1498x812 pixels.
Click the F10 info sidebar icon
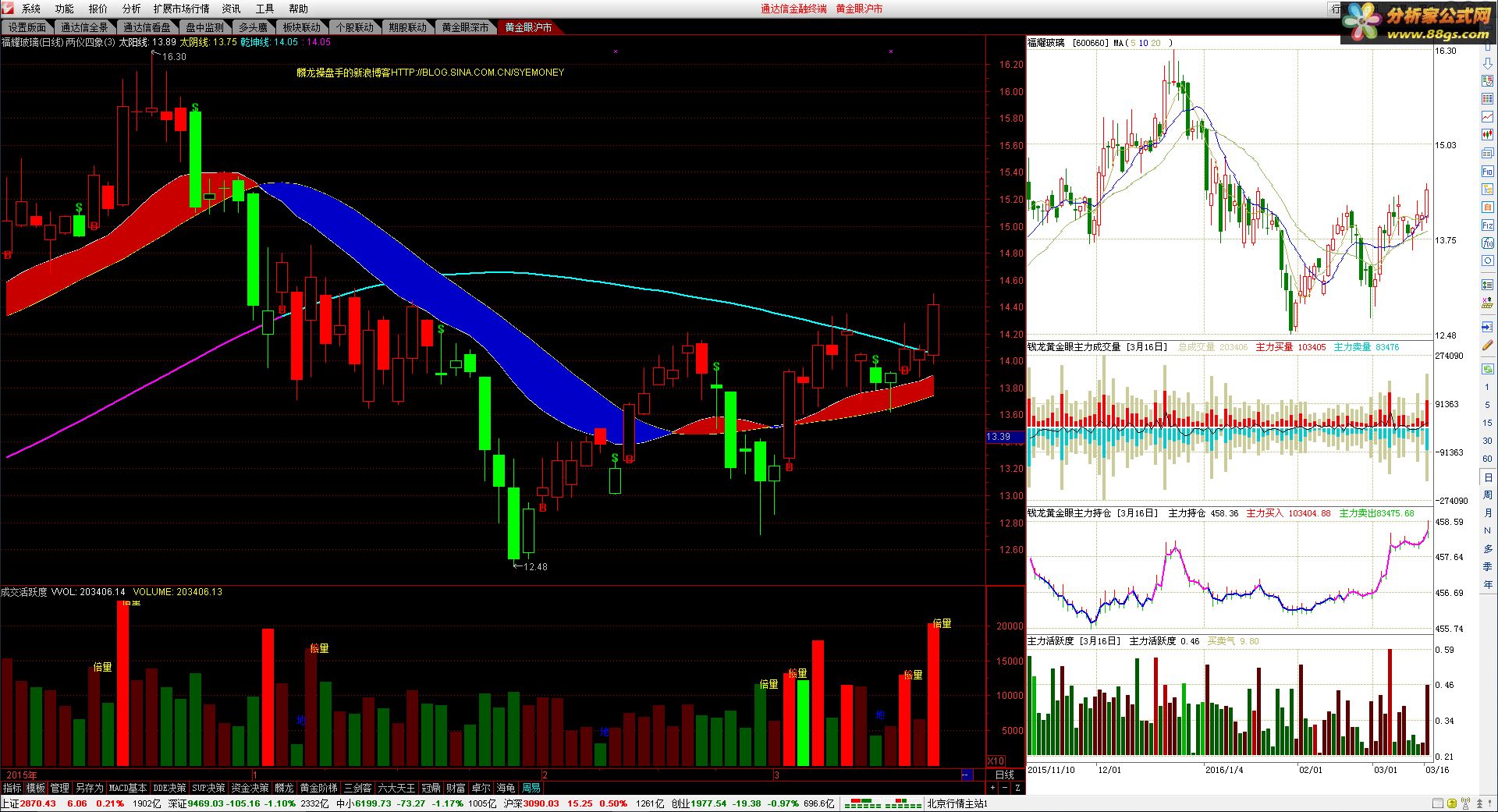tap(1487, 171)
